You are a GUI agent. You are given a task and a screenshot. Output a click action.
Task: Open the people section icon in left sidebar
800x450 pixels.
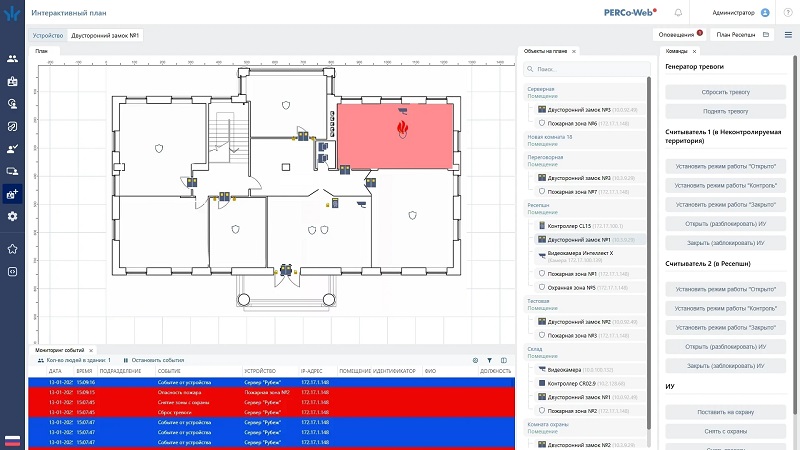pyautogui.click(x=12, y=59)
